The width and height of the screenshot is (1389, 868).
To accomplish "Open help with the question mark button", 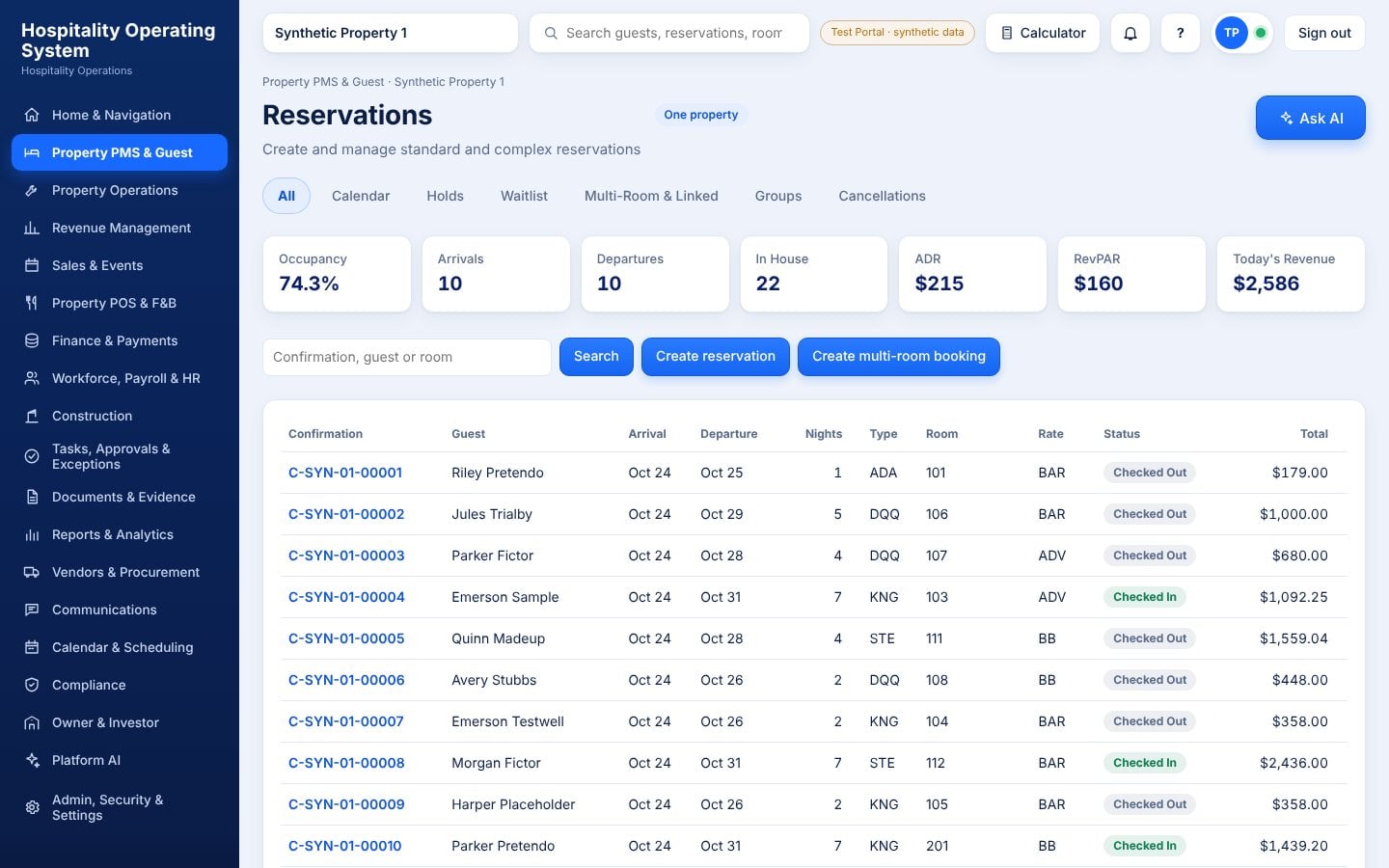I will point(1180,33).
